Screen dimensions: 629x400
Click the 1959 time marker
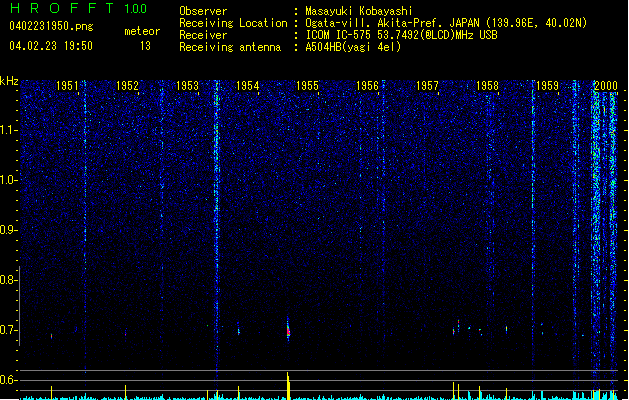[x=547, y=86]
